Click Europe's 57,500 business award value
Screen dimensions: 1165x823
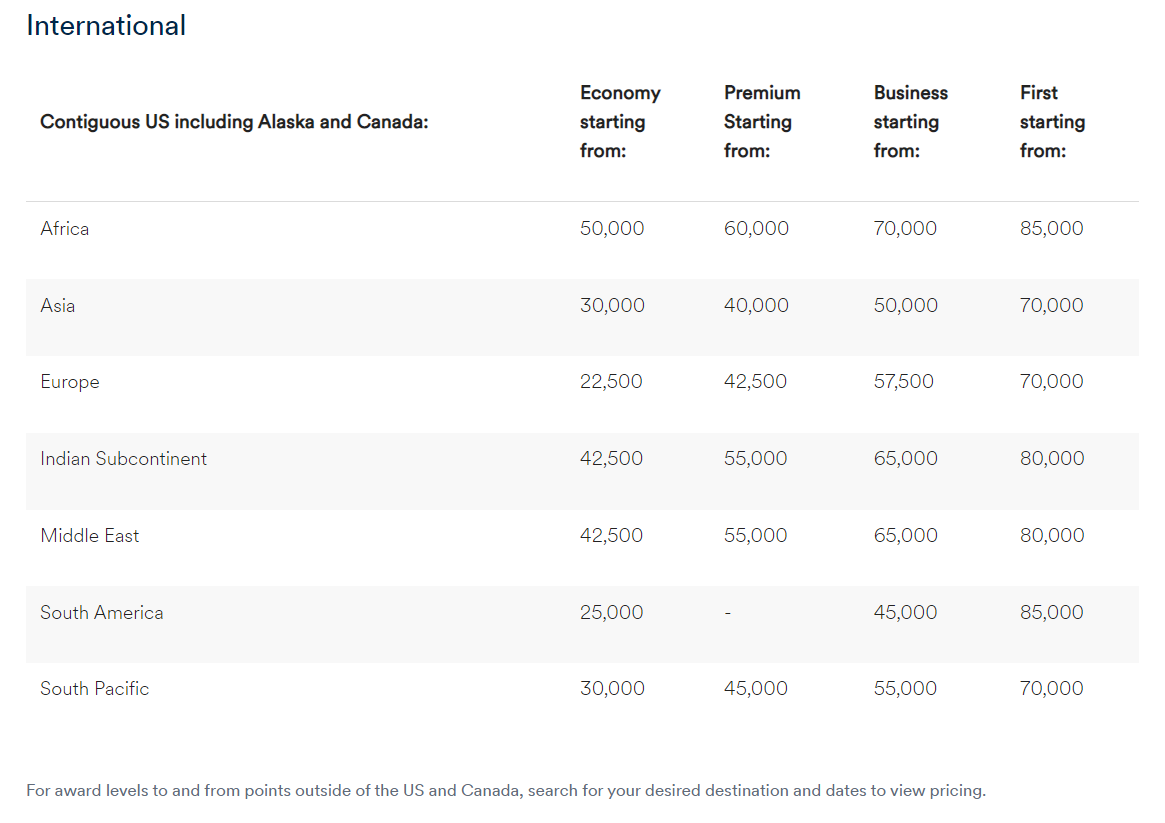click(x=904, y=382)
